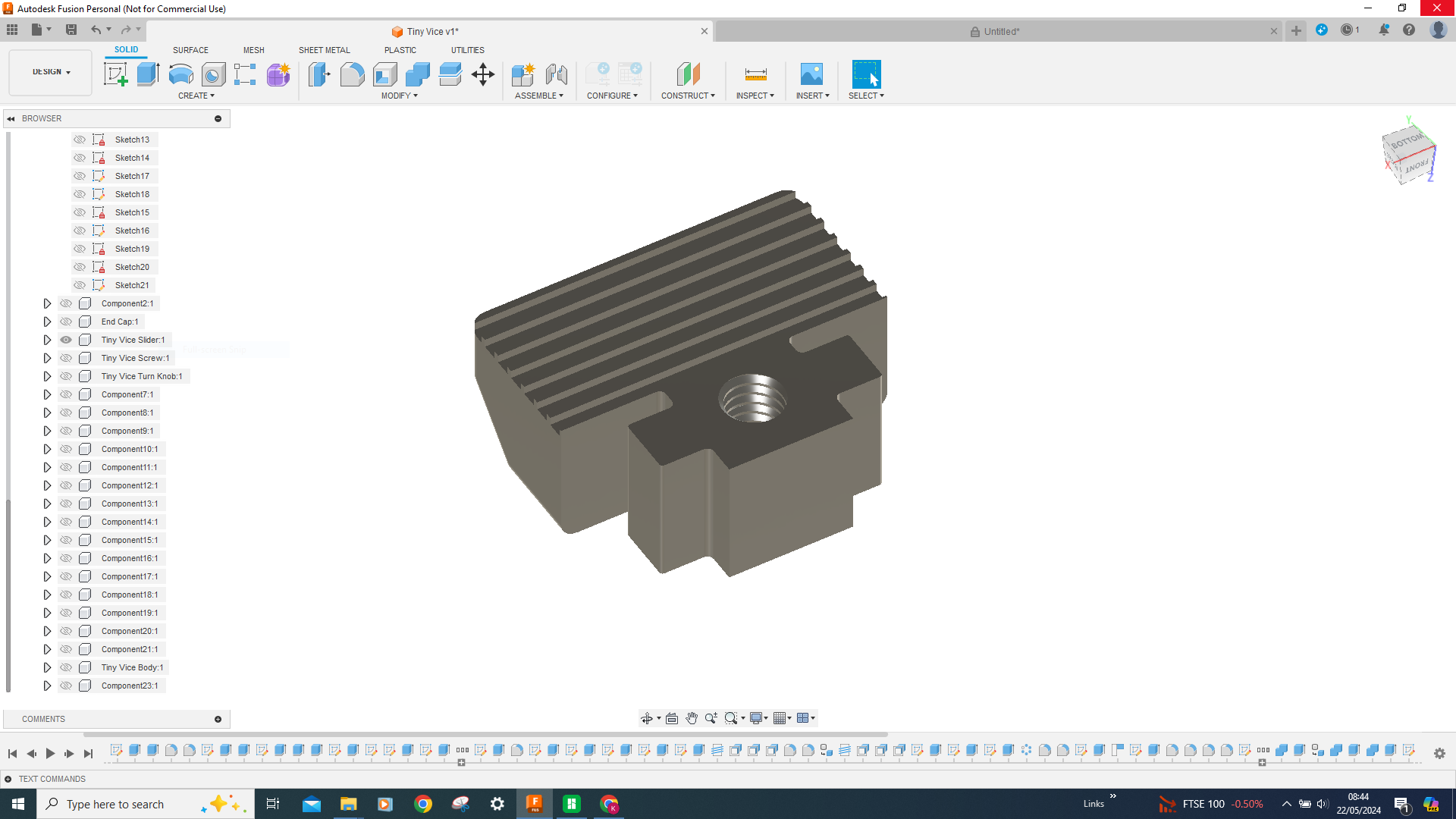Select the Pan hand tool
The image size is (1456, 819).
click(x=692, y=718)
